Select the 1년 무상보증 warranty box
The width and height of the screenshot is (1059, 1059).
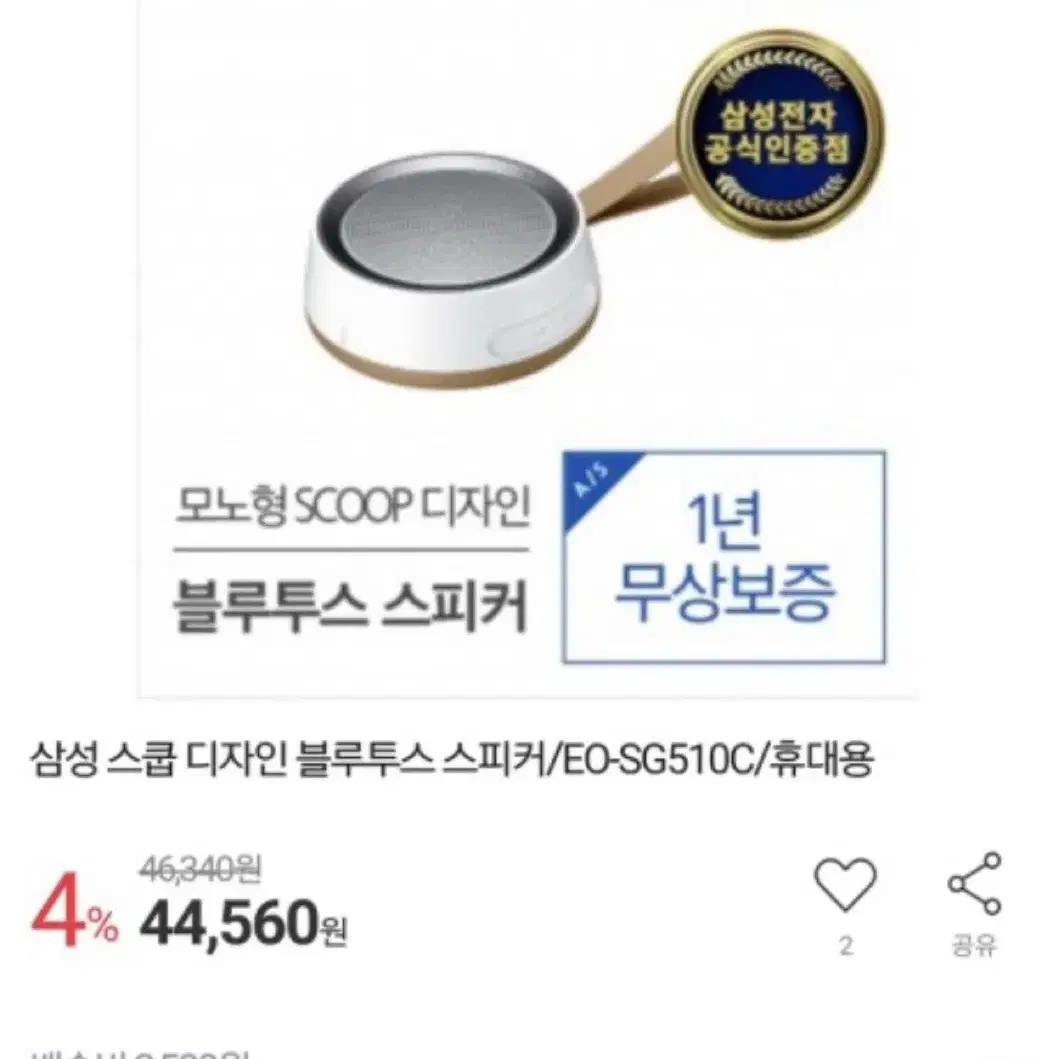724,557
